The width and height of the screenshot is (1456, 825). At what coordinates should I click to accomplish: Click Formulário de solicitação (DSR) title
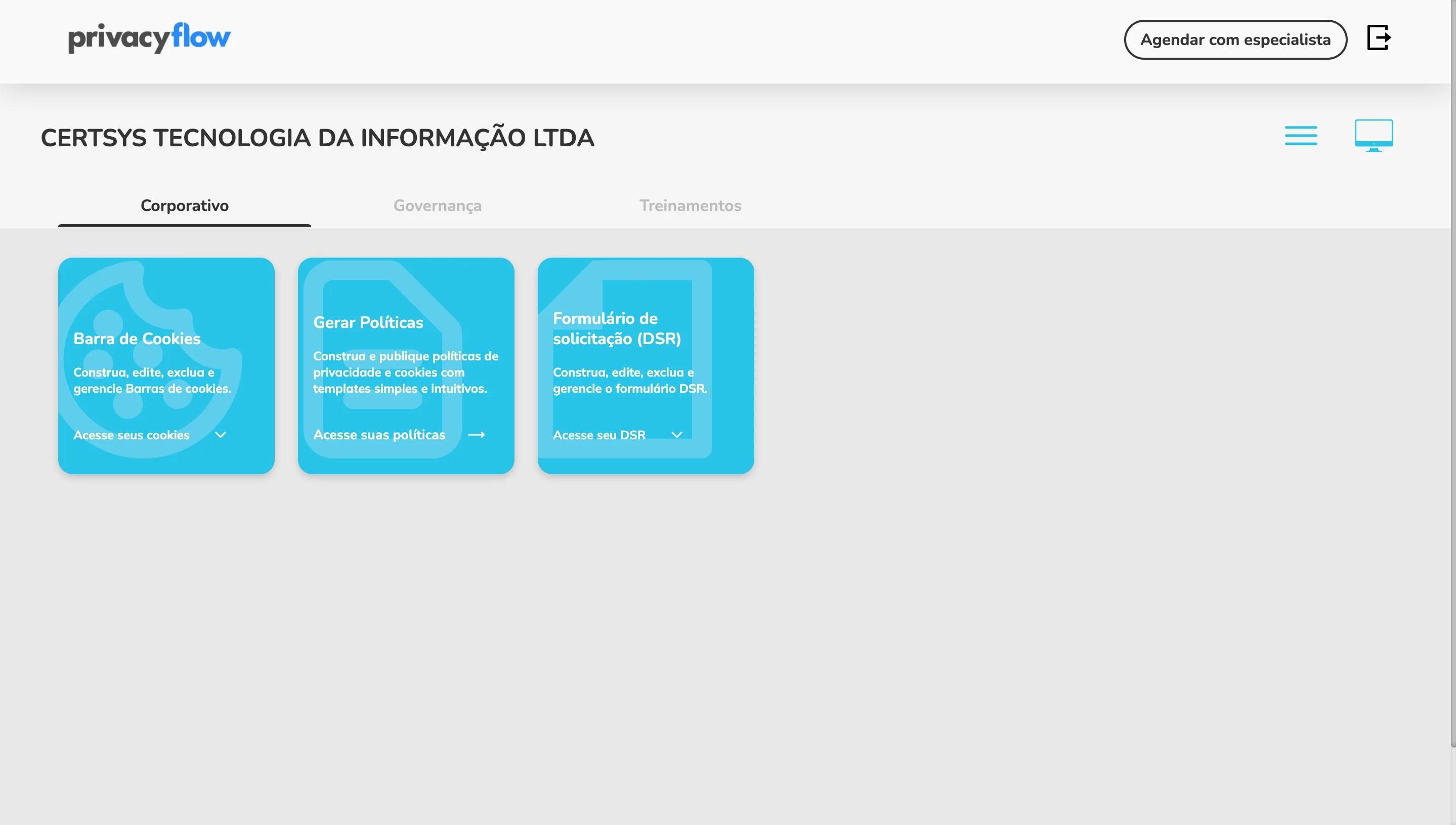[617, 328]
